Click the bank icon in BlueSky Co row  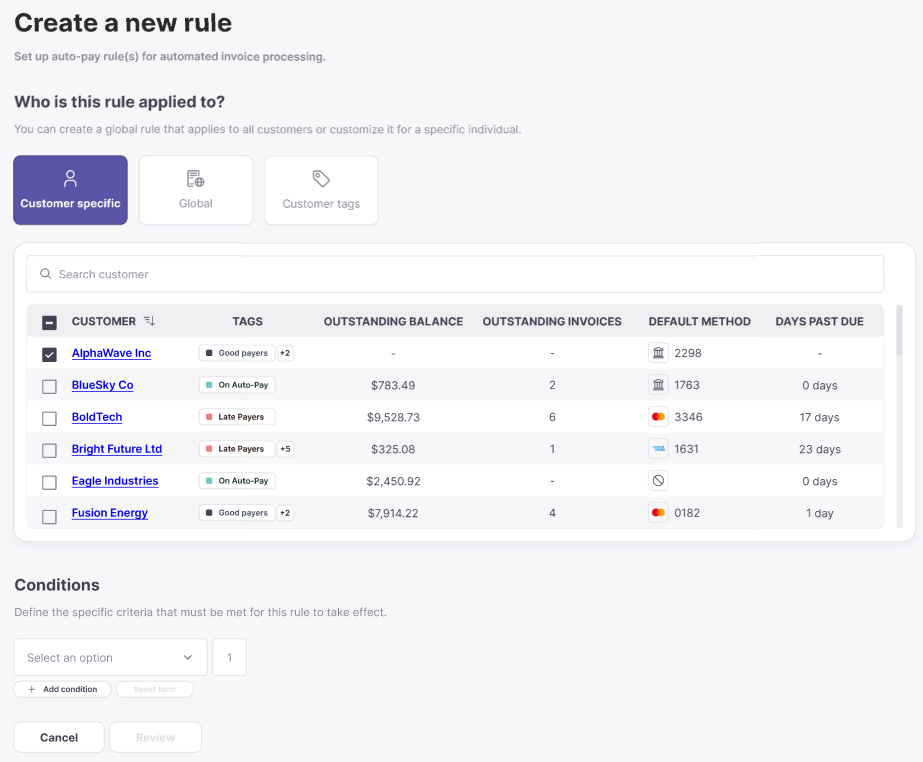pos(658,385)
